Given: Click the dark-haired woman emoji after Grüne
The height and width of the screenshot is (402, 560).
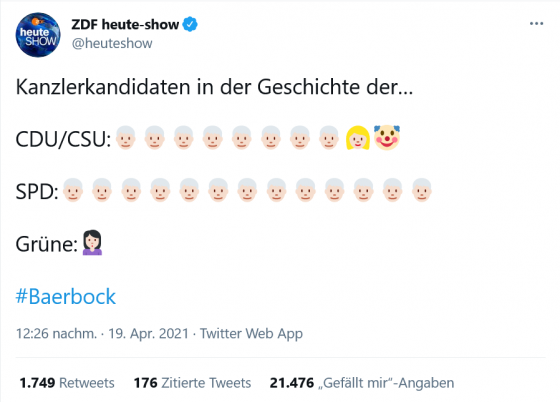Looking at the screenshot, I should pos(92,243).
